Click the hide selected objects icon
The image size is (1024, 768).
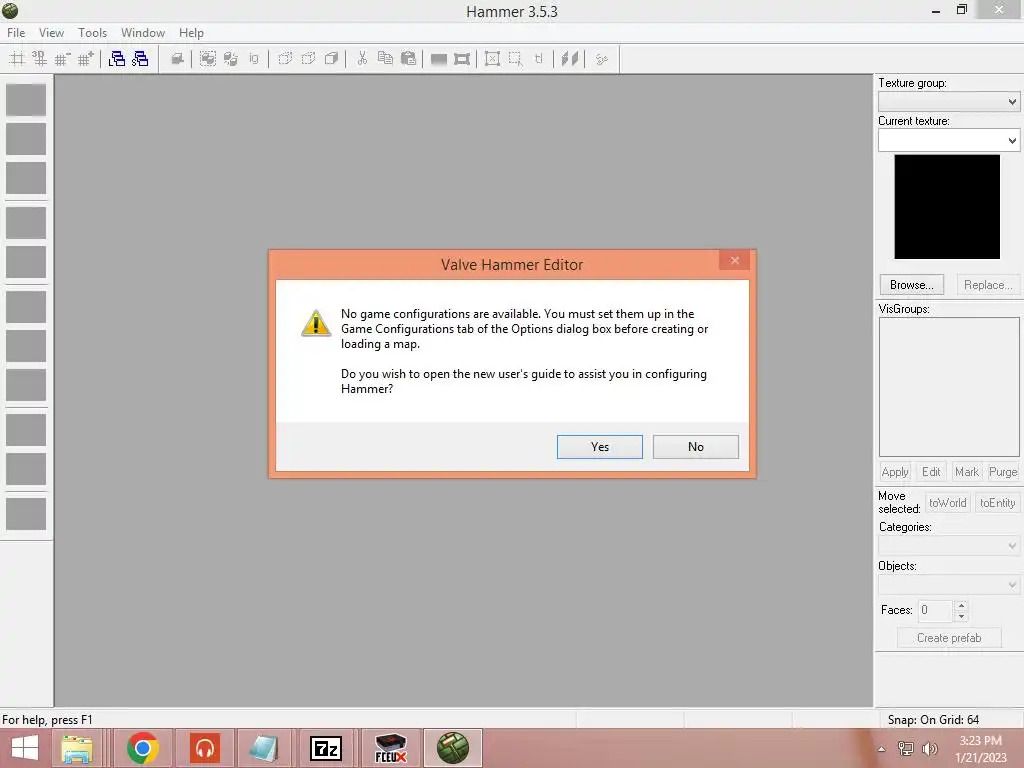click(285, 59)
